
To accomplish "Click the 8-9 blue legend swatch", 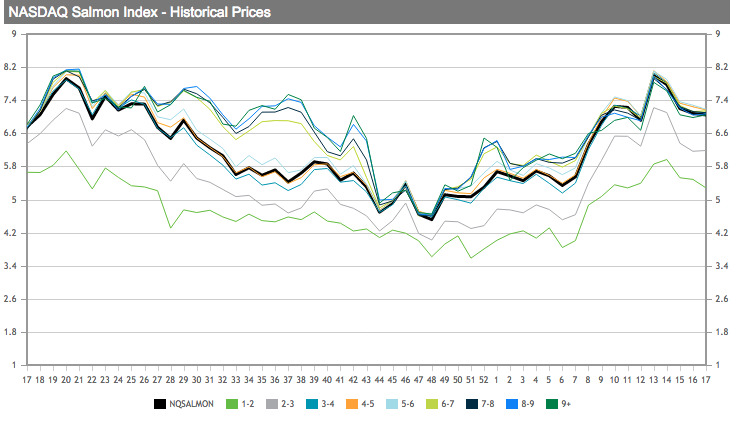I will coord(512,404).
